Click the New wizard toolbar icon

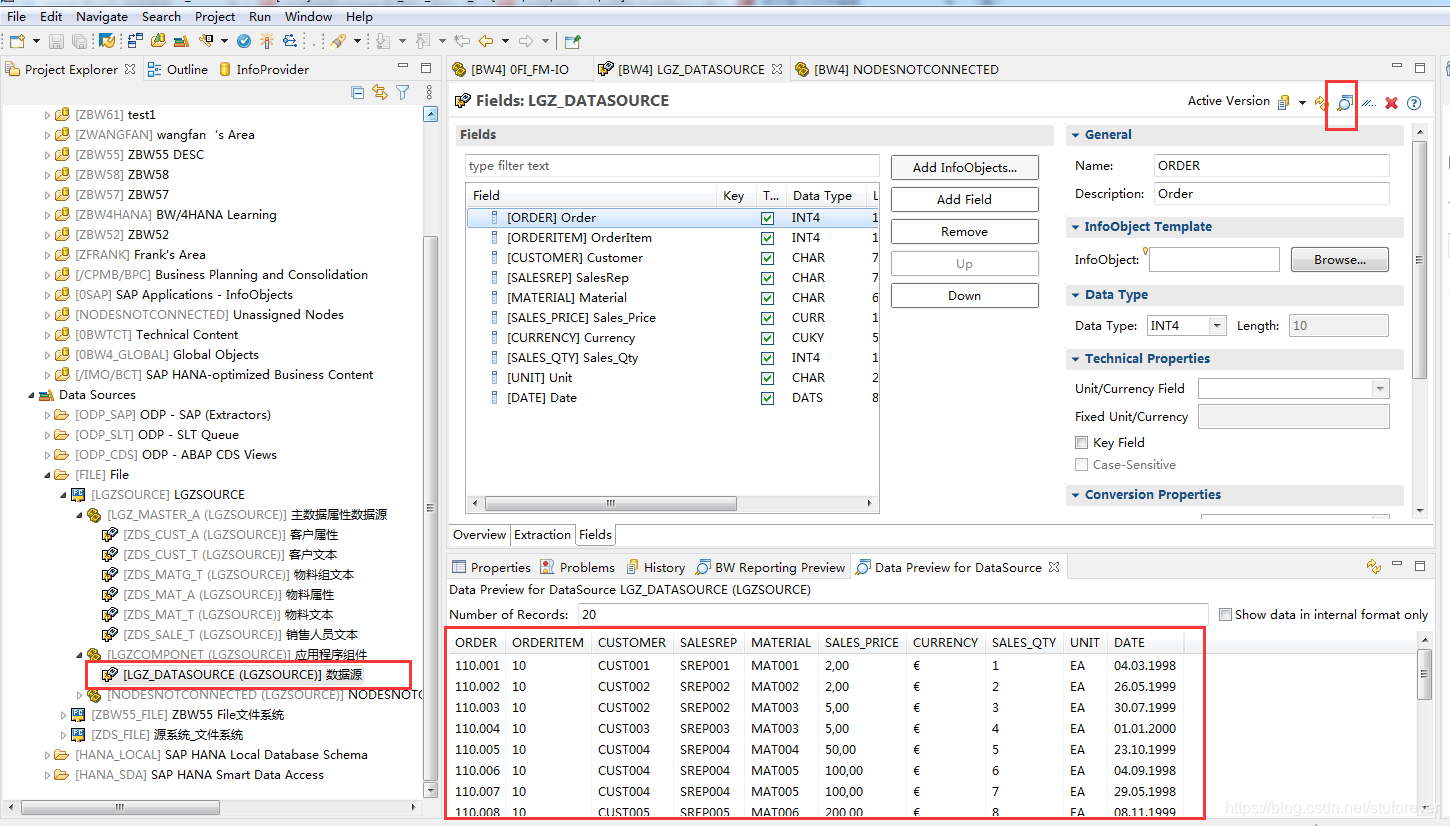coord(17,41)
